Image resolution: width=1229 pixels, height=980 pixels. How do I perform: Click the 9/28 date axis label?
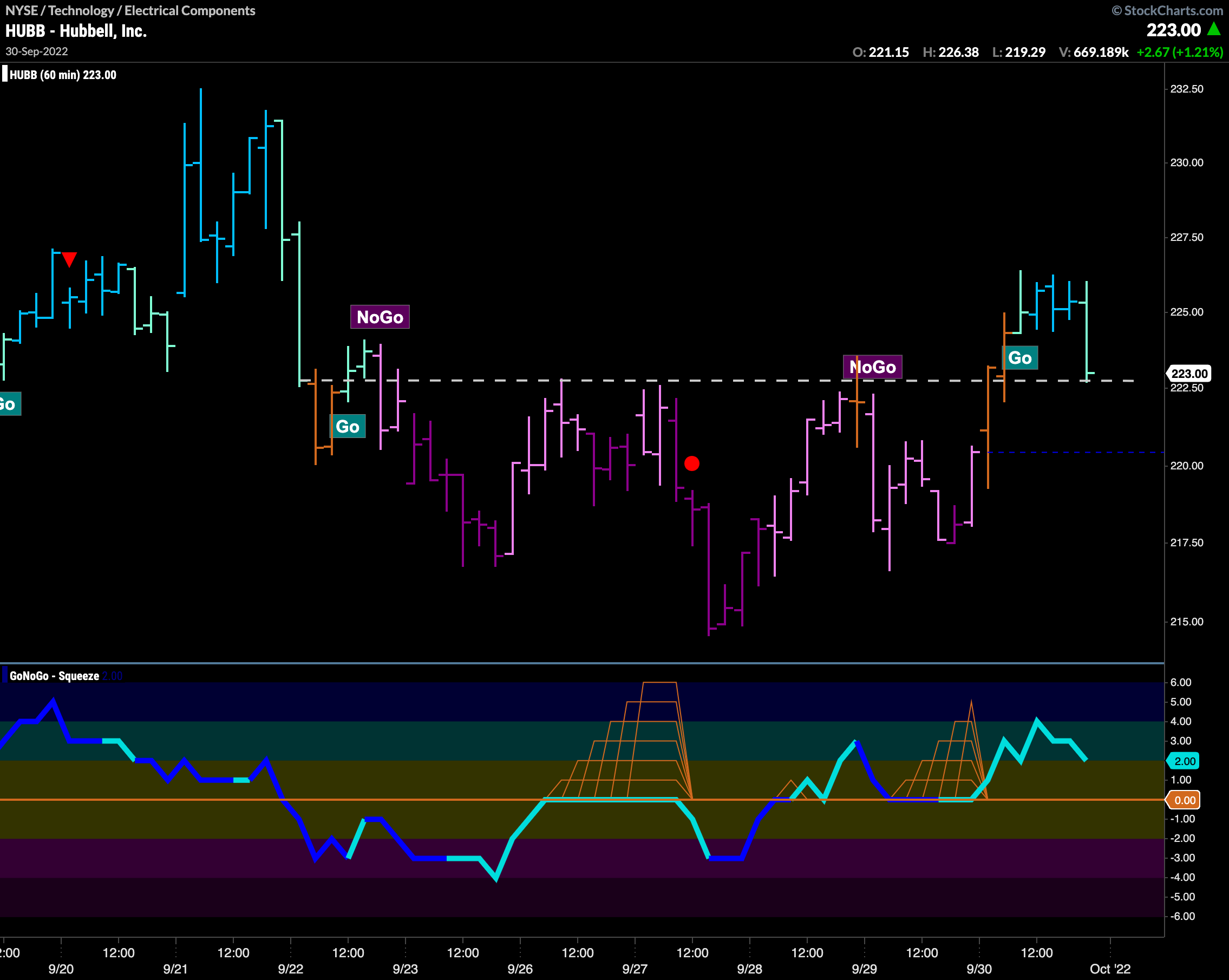pyautogui.click(x=750, y=969)
